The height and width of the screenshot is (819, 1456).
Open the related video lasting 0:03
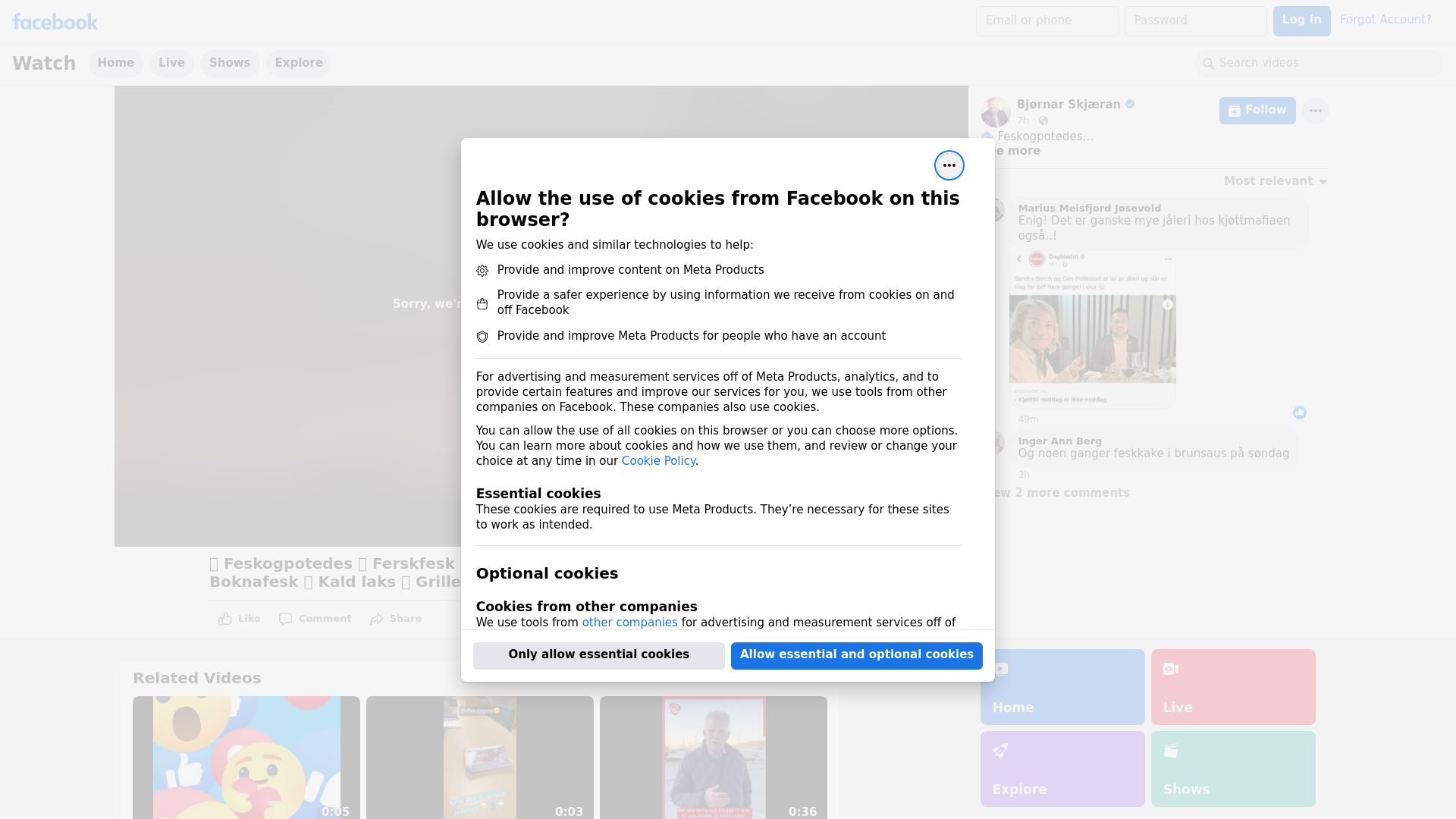480,758
